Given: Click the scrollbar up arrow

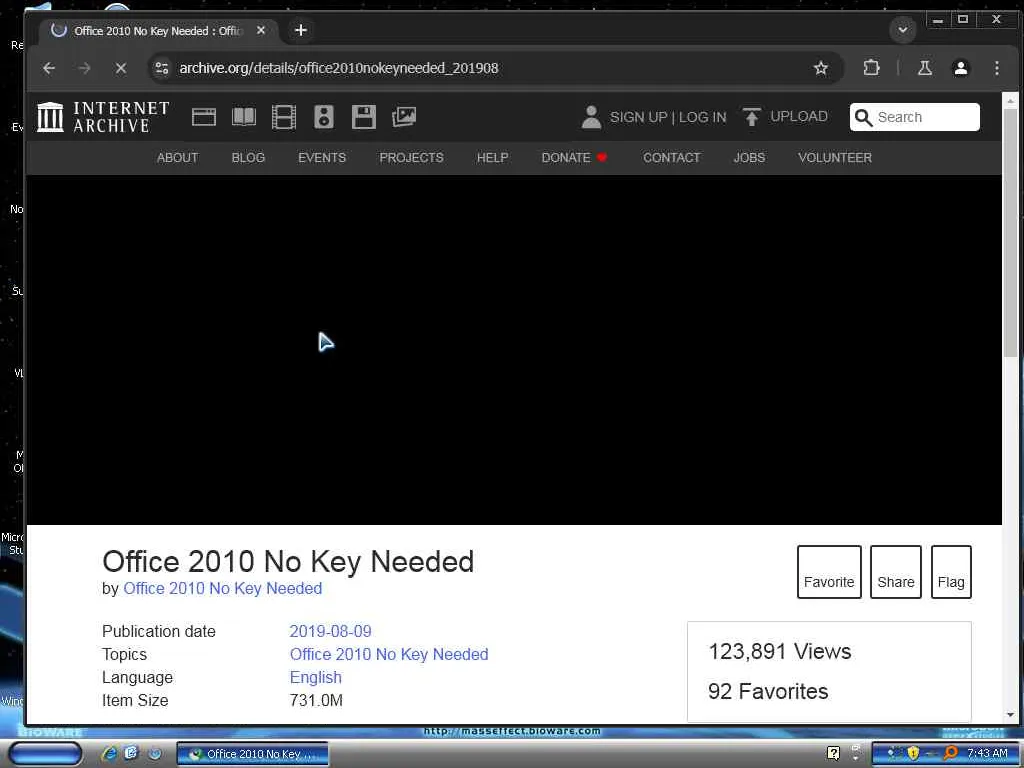Looking at the screenshot, I should [x=1010, y=101].
